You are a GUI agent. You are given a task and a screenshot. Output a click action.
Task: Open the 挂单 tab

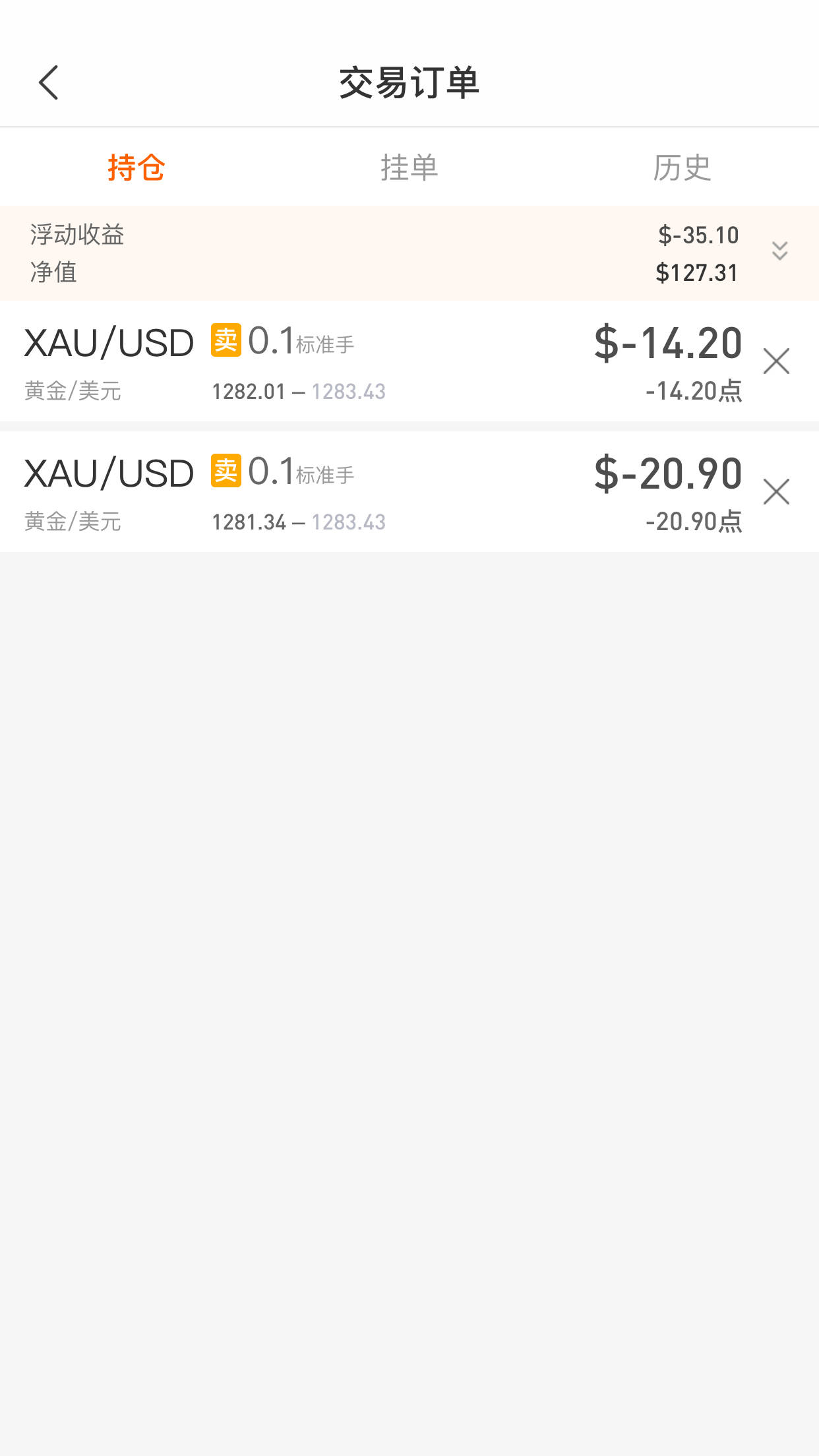click(x=409, y=167)
